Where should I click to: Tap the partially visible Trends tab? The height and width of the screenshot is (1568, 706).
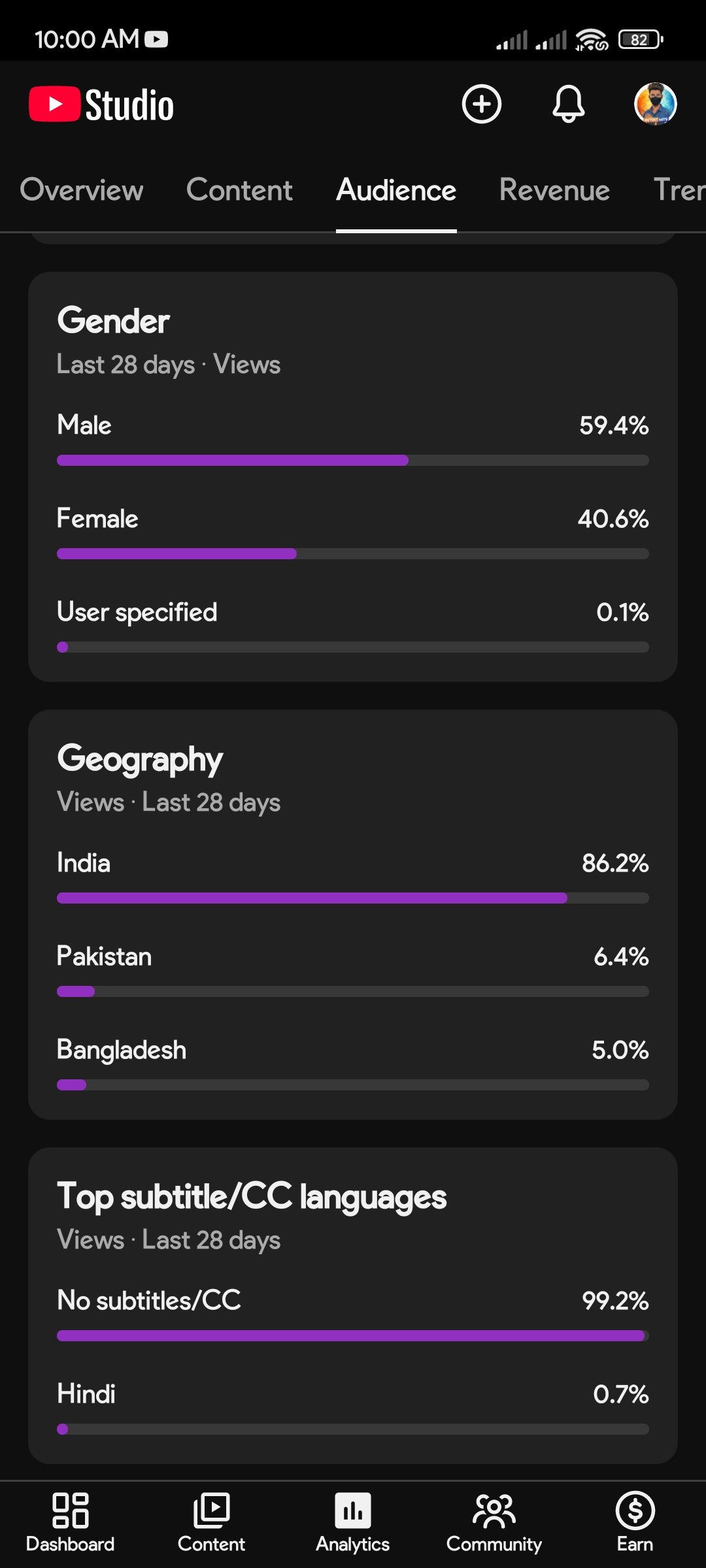[680, 190]
